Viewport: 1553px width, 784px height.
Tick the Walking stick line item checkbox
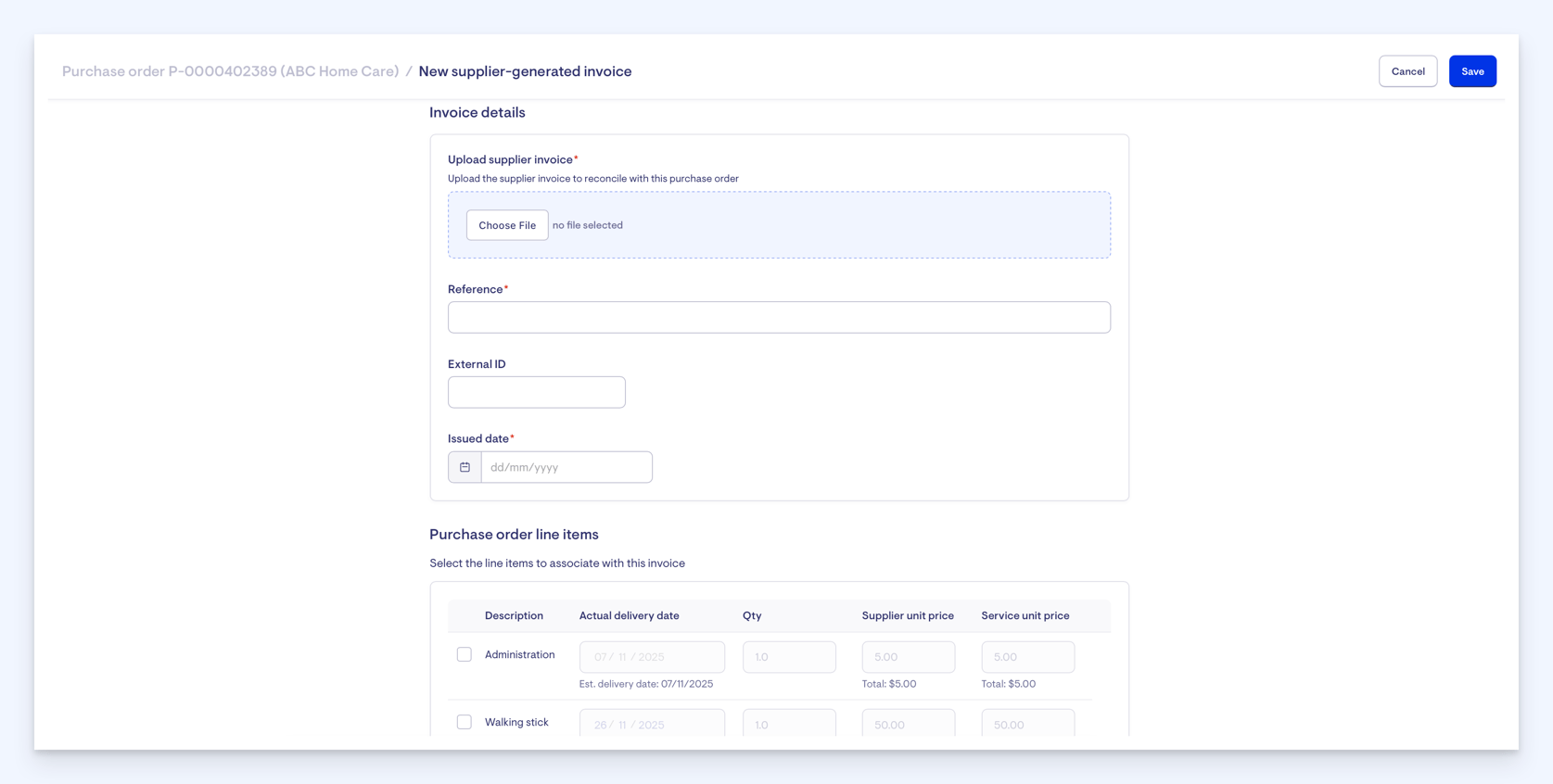pos(465,722)
